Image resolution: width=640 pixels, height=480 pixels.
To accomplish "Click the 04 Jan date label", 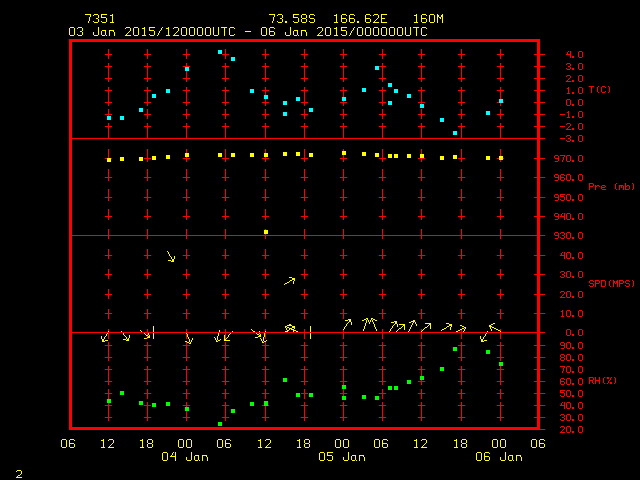I will click(186, 457).
